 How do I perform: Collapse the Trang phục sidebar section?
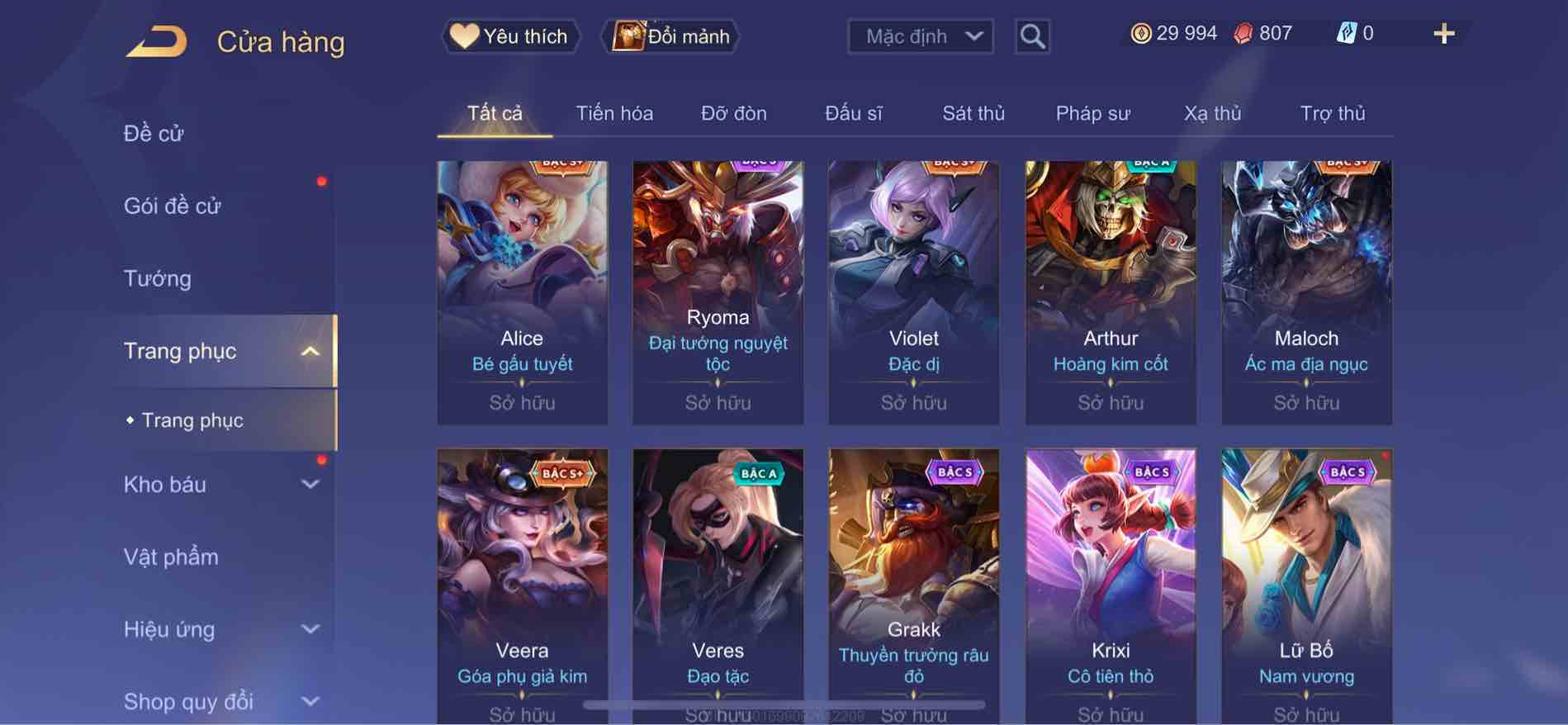(310, 351)
